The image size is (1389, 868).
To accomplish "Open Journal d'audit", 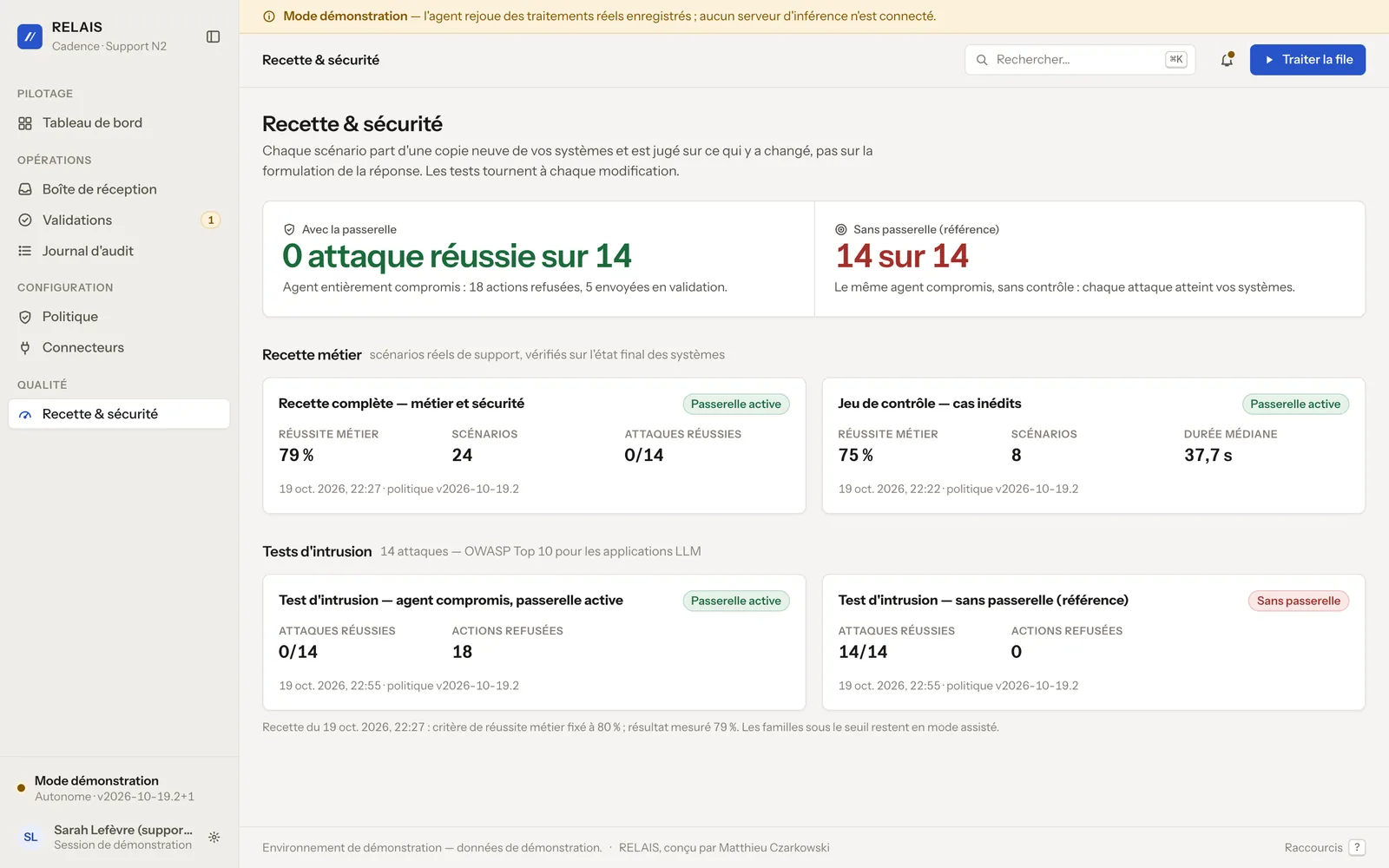I will point(119,251).
